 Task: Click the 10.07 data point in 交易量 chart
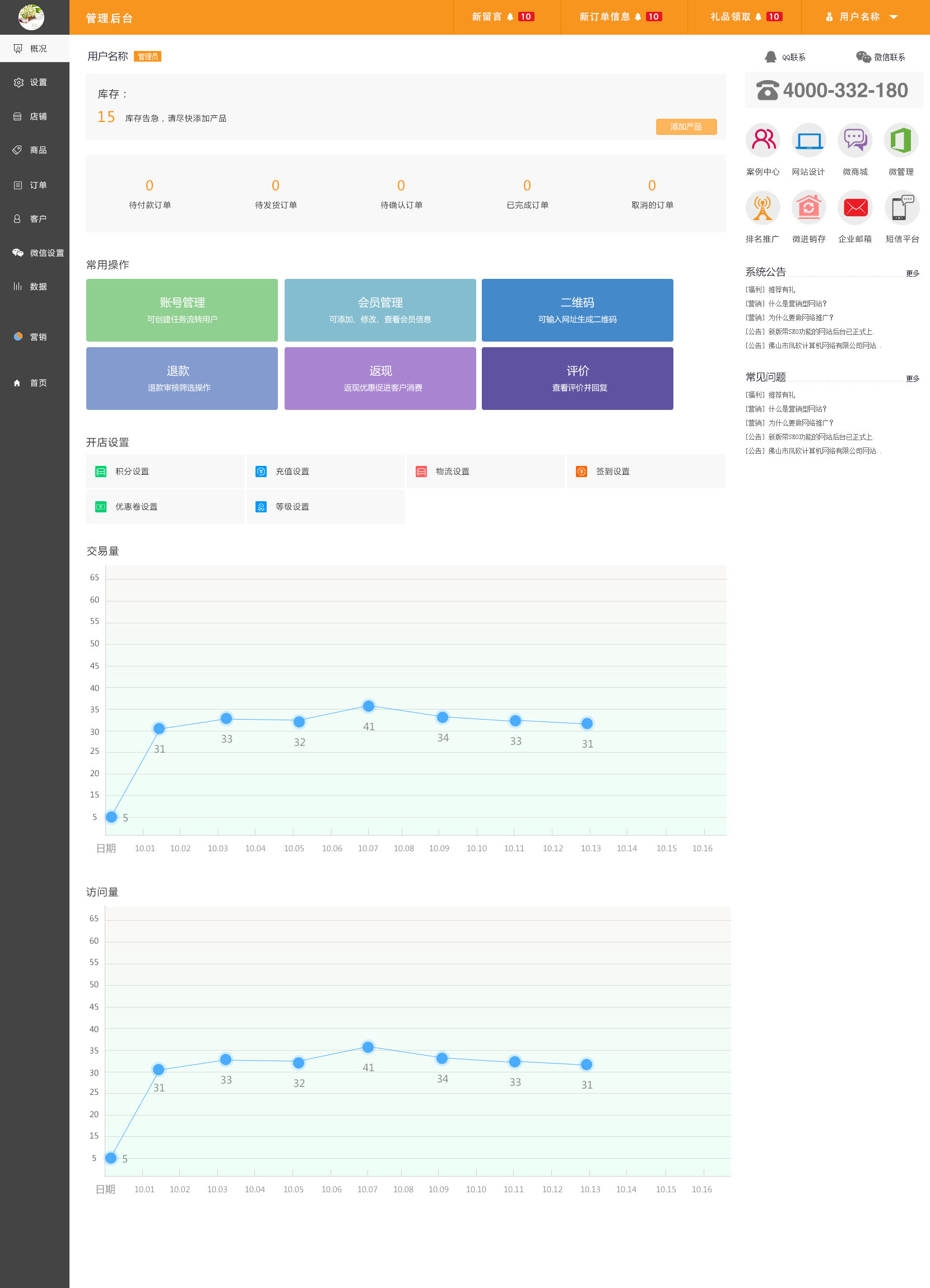[x=368, y=706]
